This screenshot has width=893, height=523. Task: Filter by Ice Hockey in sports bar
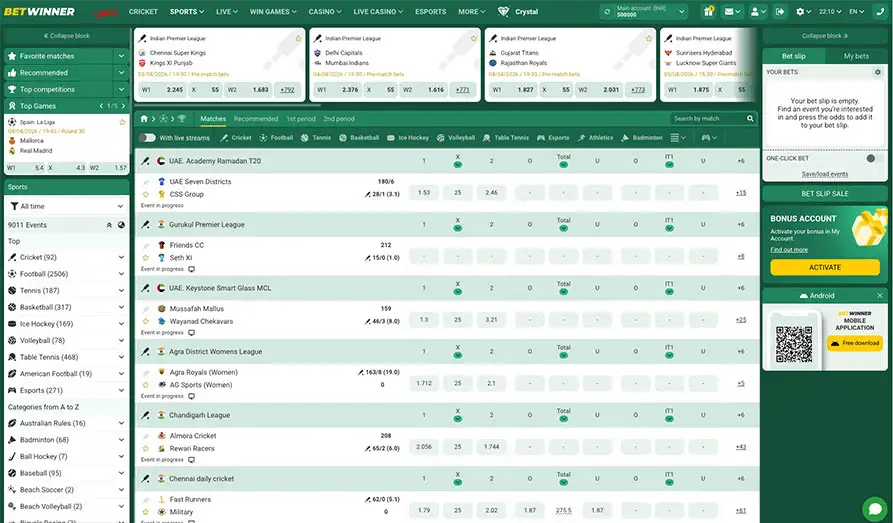(408, 137)
